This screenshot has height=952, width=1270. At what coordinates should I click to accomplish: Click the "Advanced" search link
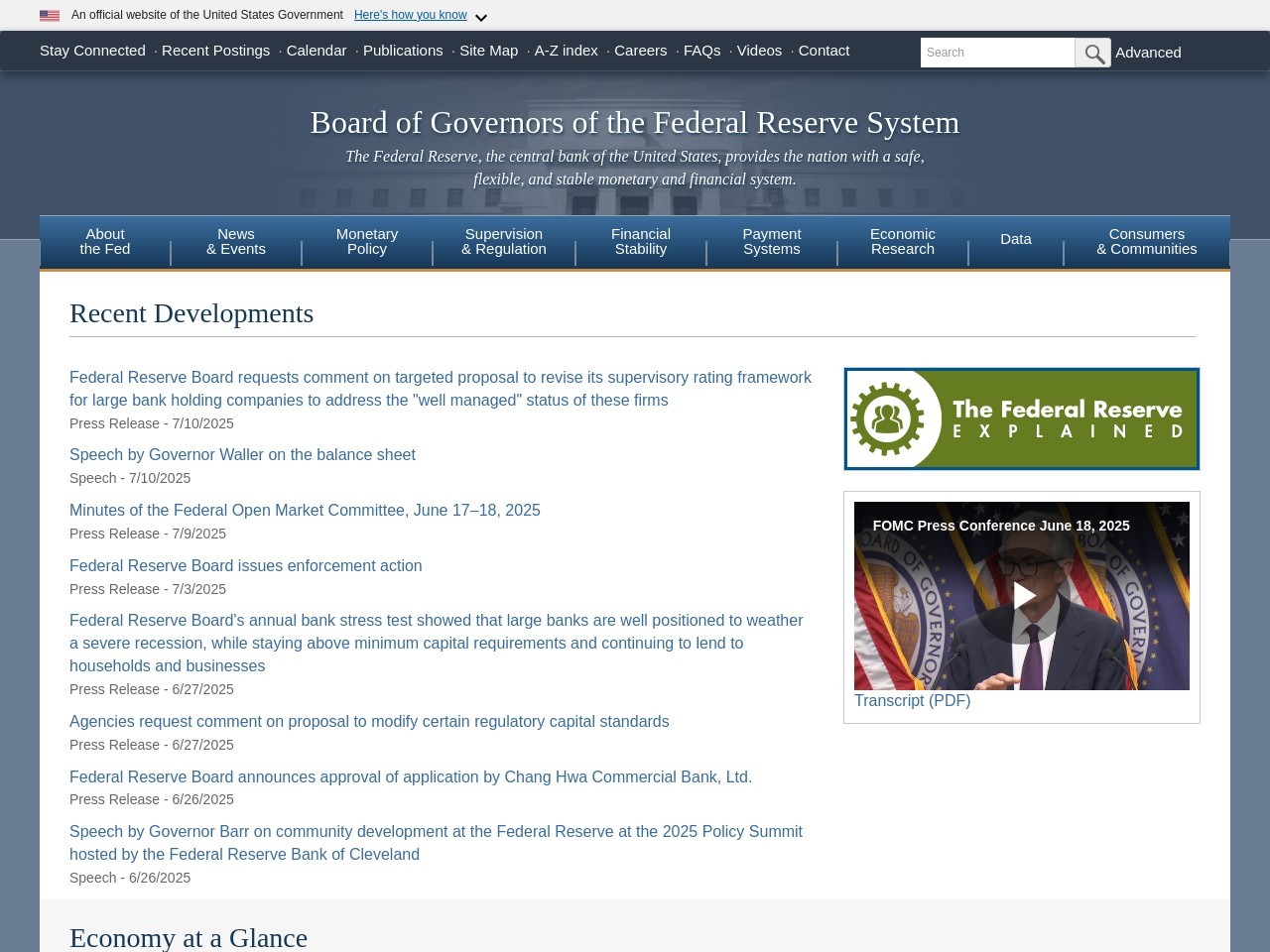click(x=1148, y=52)
